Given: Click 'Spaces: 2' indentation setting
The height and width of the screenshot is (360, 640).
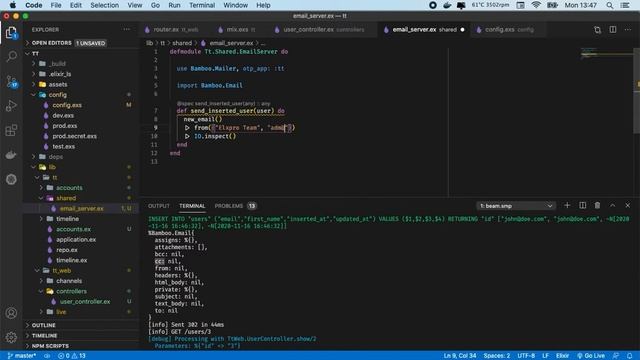Looking at the screenshot, I should (497, 356).
